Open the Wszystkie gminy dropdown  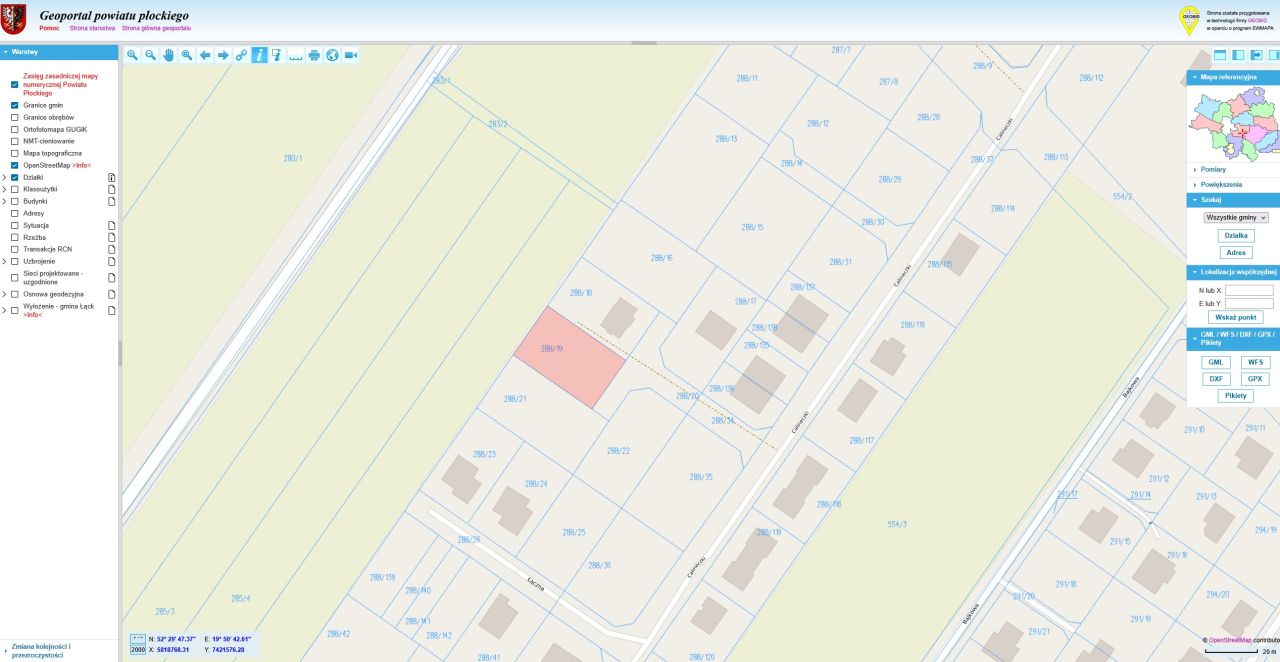(x=1236, y=217)
